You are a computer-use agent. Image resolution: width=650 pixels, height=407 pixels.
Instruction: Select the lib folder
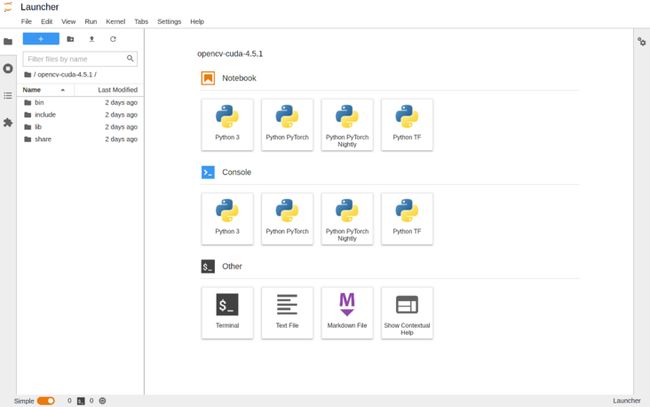point(80,127)
